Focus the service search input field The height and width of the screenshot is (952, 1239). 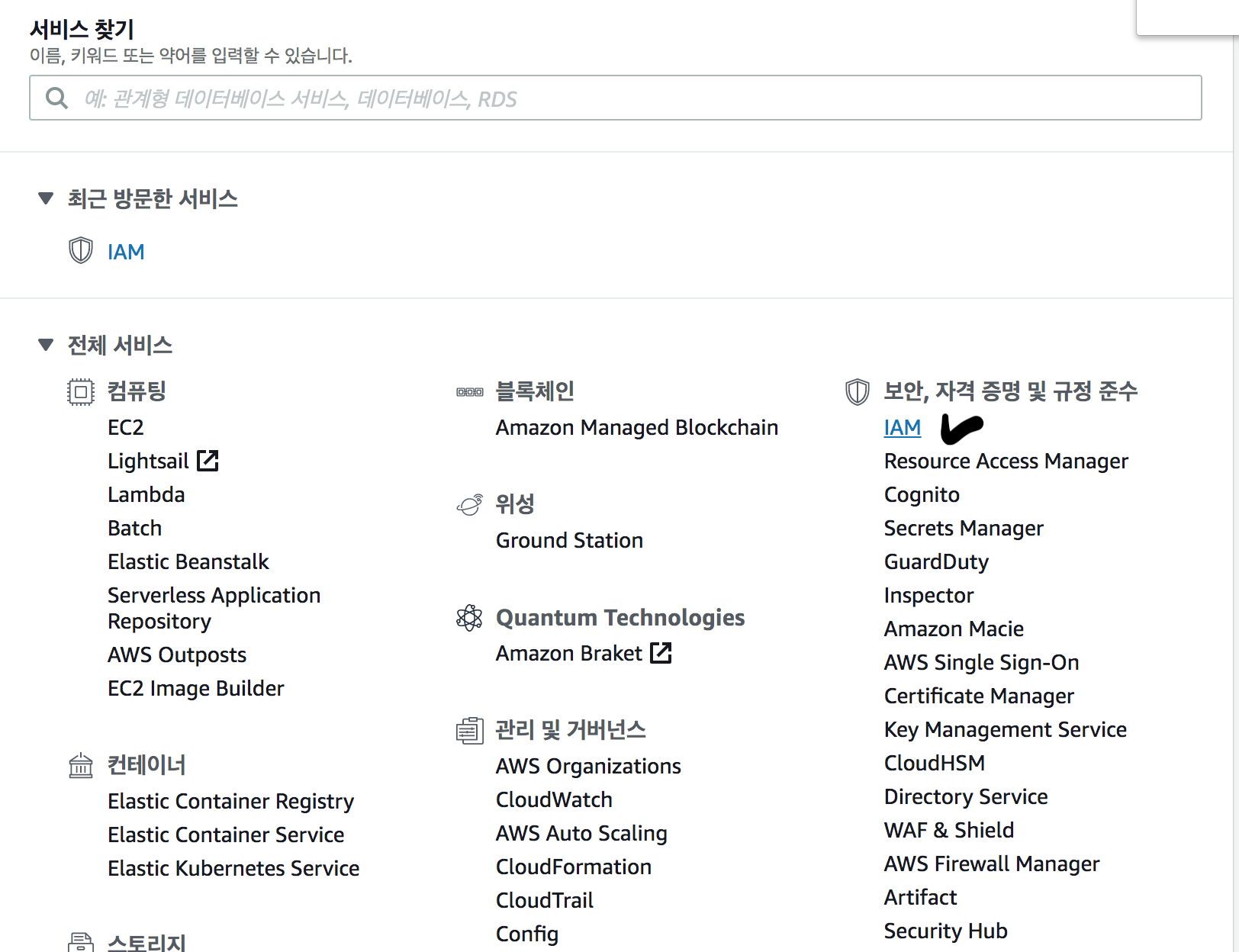tap(616, 98)
